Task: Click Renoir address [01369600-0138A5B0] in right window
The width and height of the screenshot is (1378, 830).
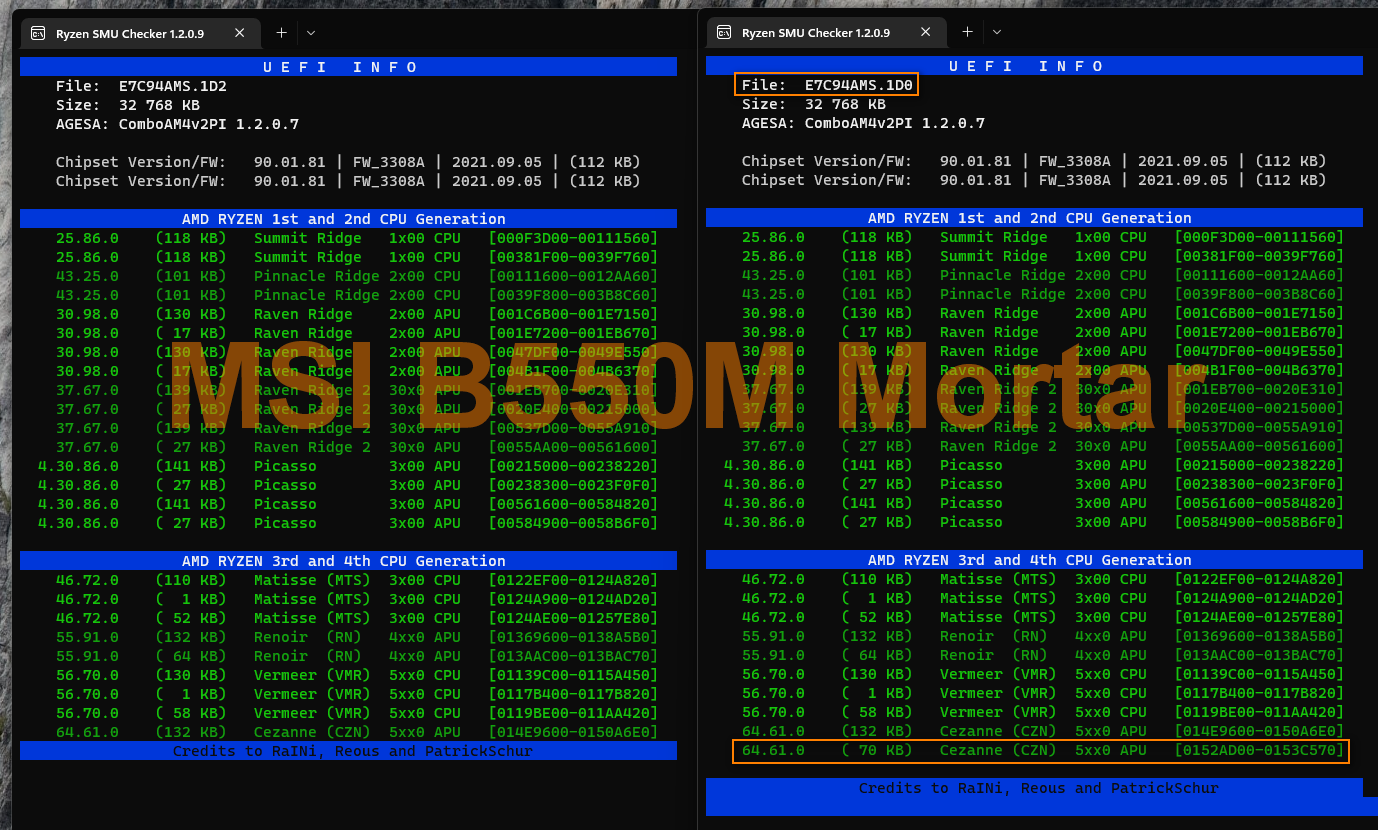Action: point(1259,636)
